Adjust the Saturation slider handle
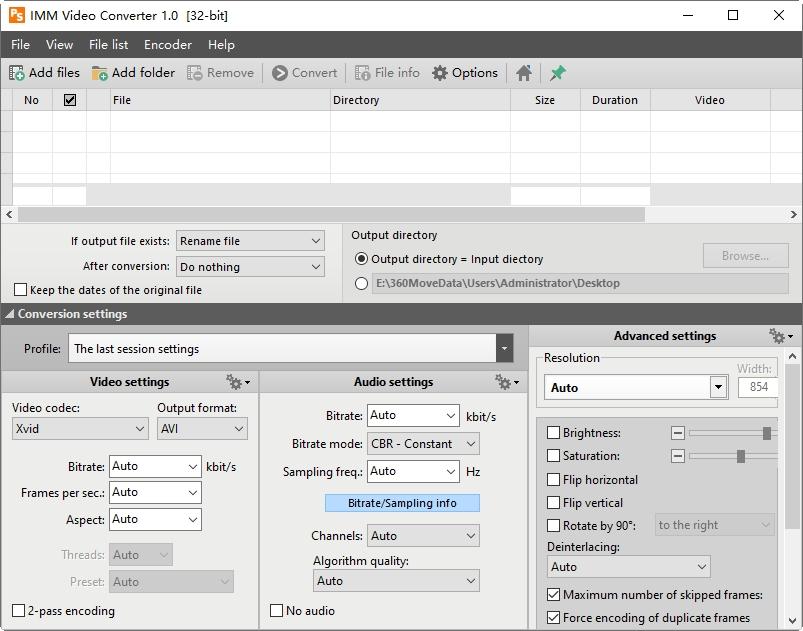Viewport: 803px width, 631px height. (x=741, y=456)
